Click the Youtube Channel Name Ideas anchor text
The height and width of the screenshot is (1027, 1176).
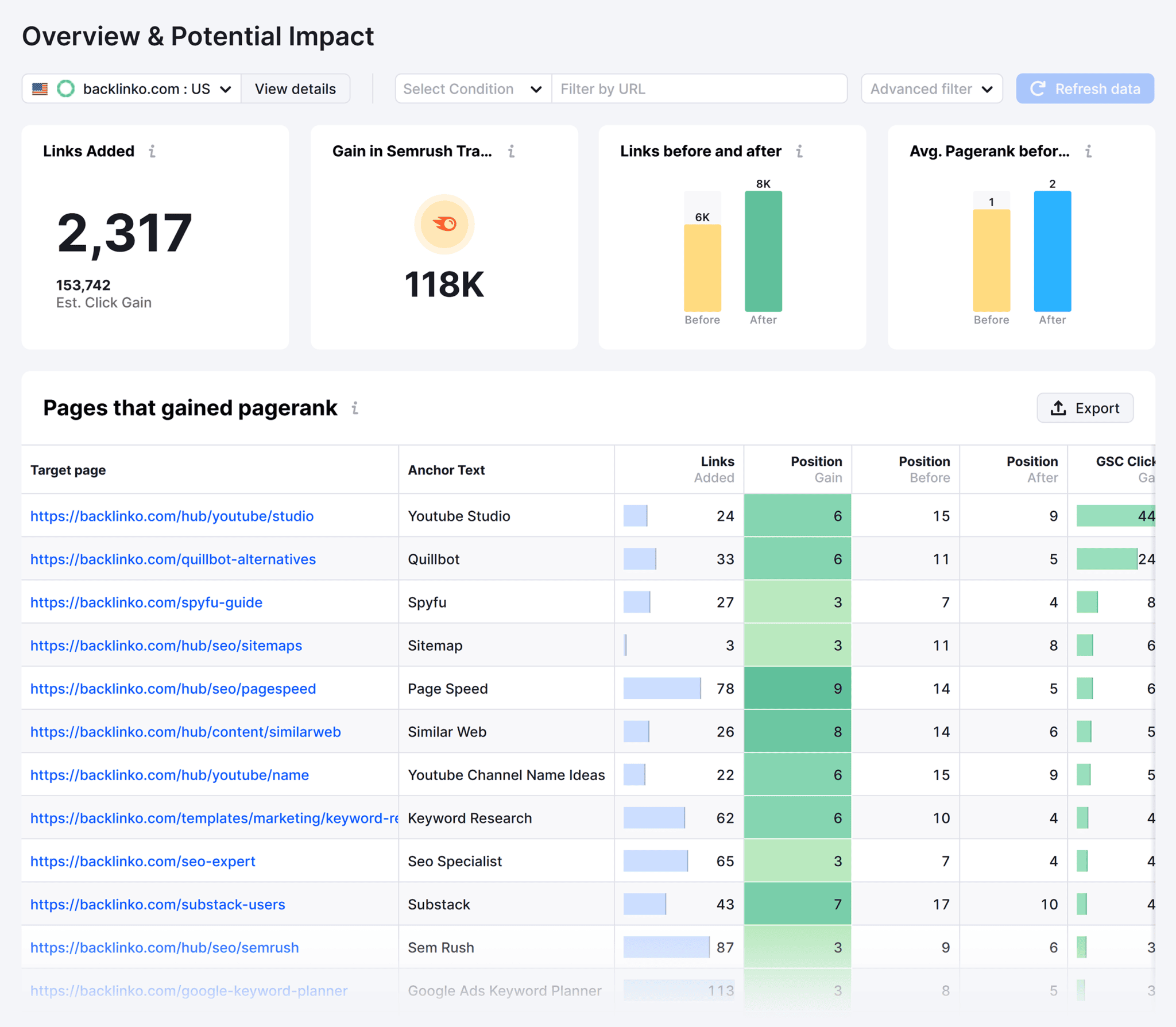[506, 775]
